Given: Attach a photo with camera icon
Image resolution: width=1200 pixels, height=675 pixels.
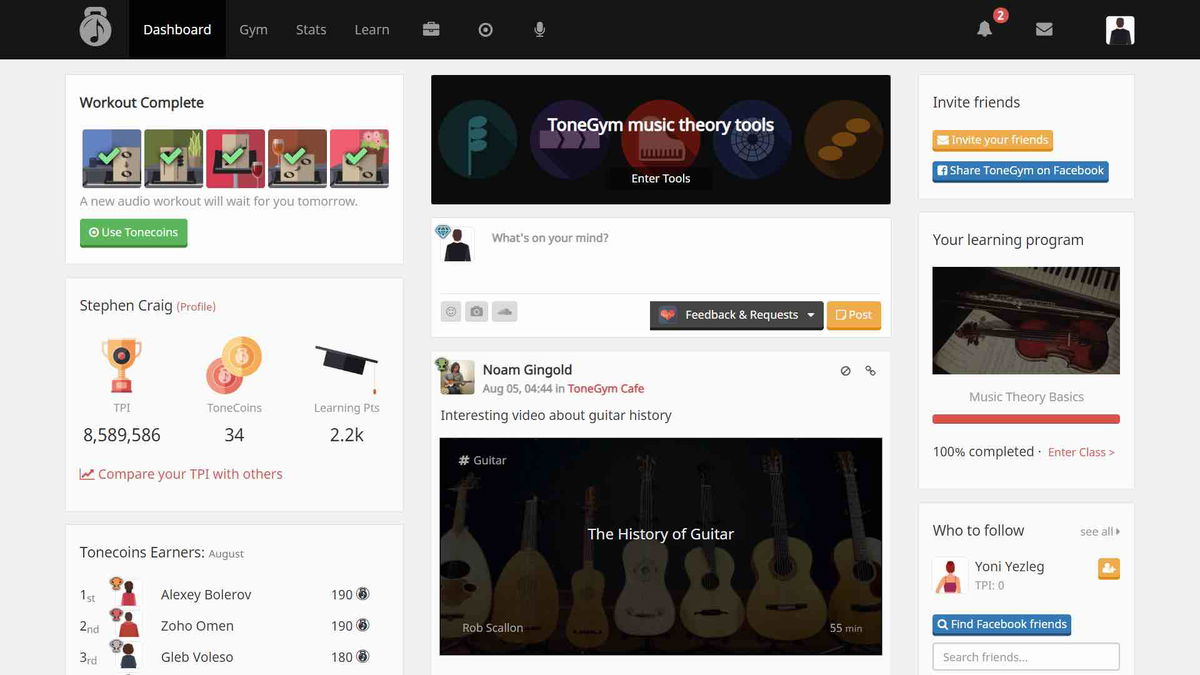Looking at the screenshot, I should [477, 312].
